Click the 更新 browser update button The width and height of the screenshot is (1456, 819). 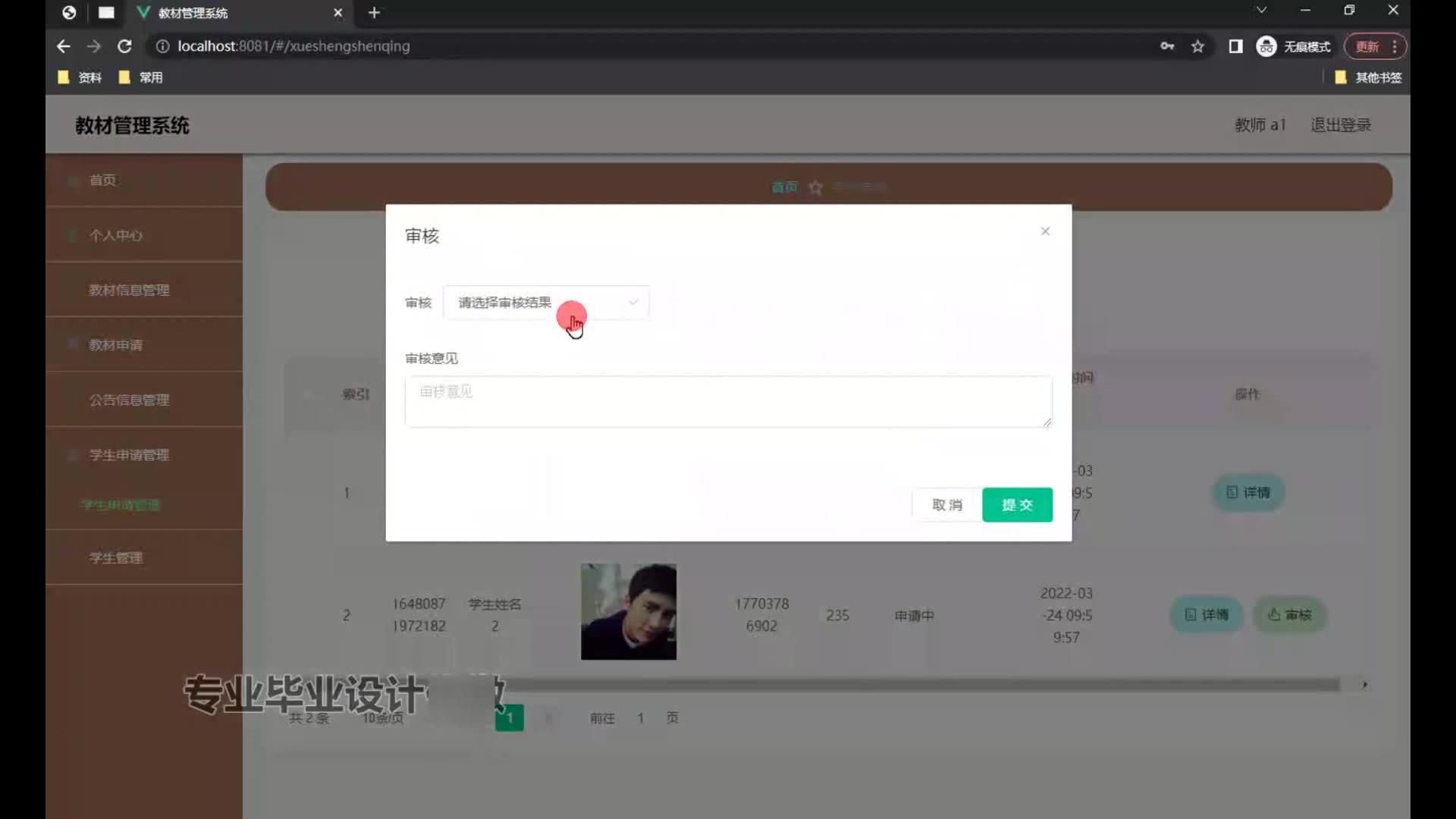1367,46
